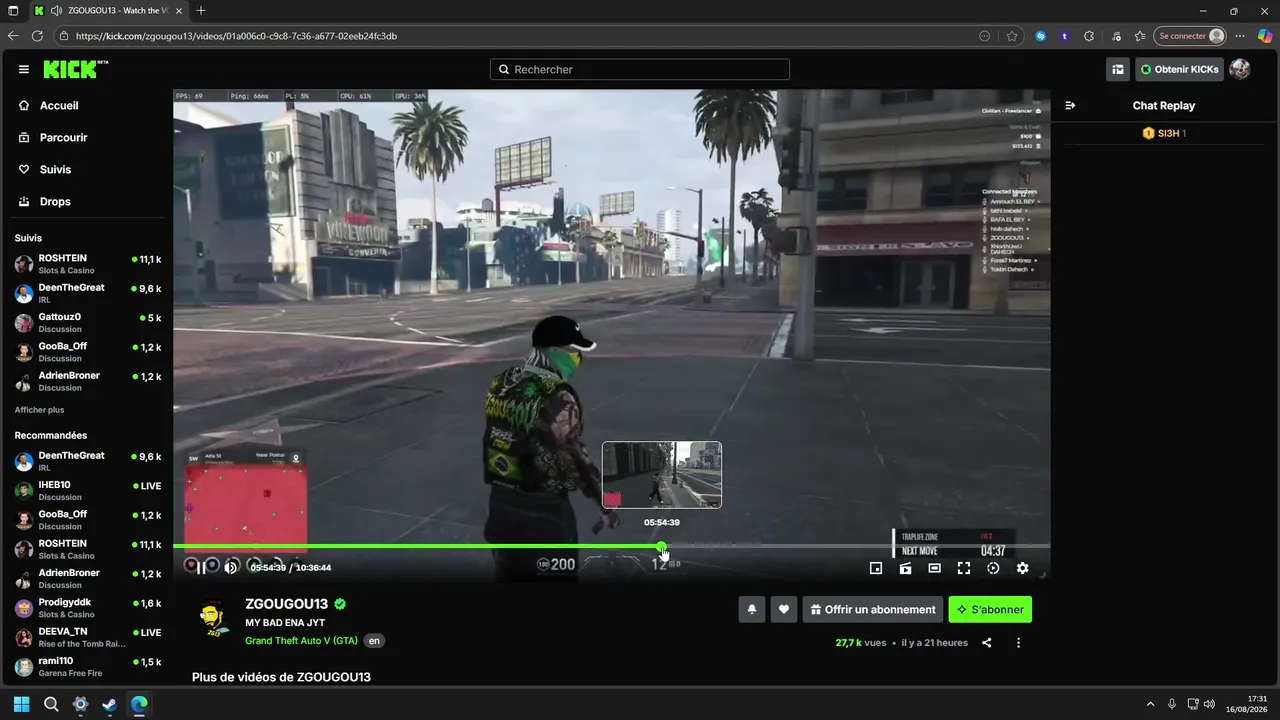Enable picture-in-picture mode

click(876, 568)
